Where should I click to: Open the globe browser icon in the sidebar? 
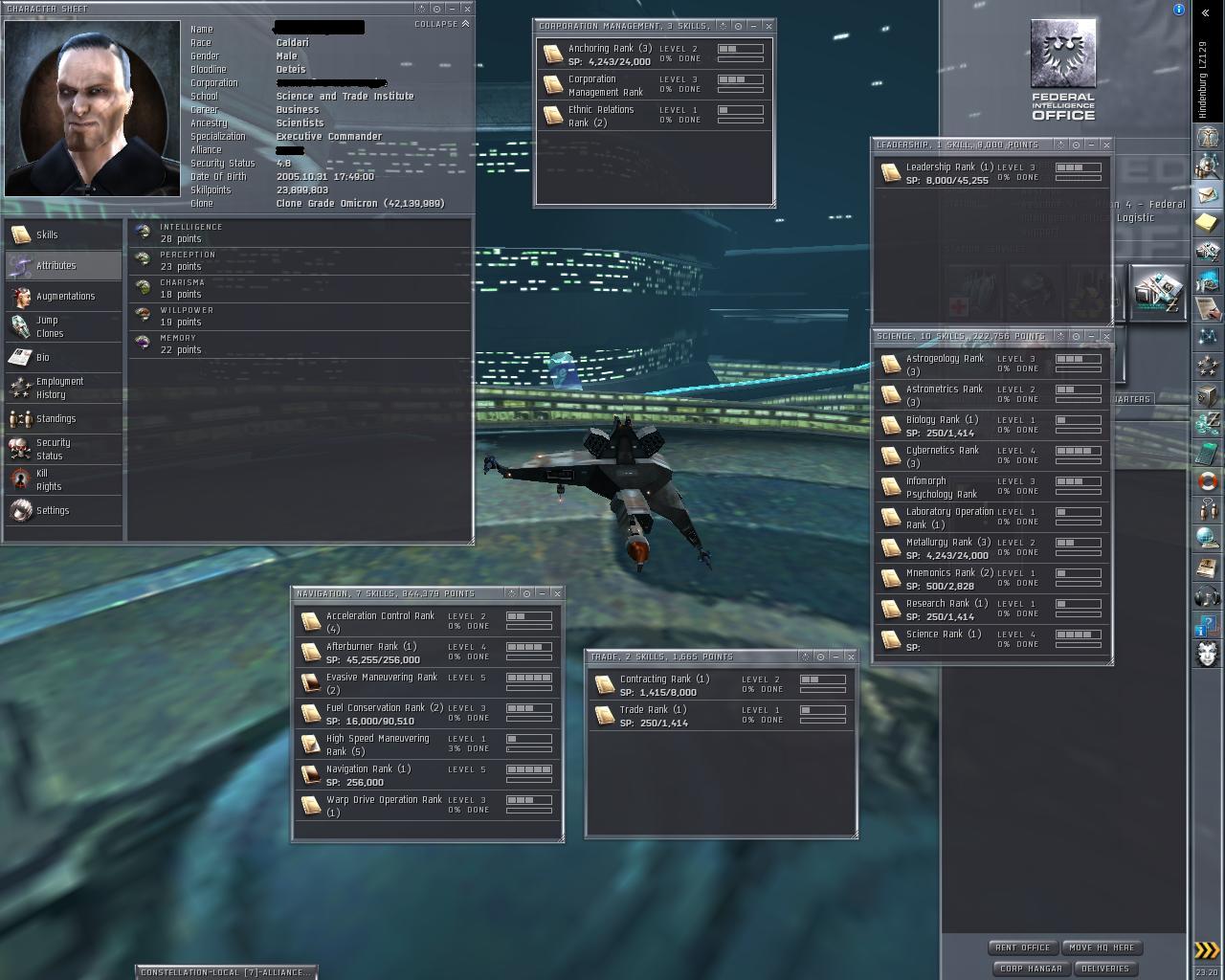pos(1208,539)
